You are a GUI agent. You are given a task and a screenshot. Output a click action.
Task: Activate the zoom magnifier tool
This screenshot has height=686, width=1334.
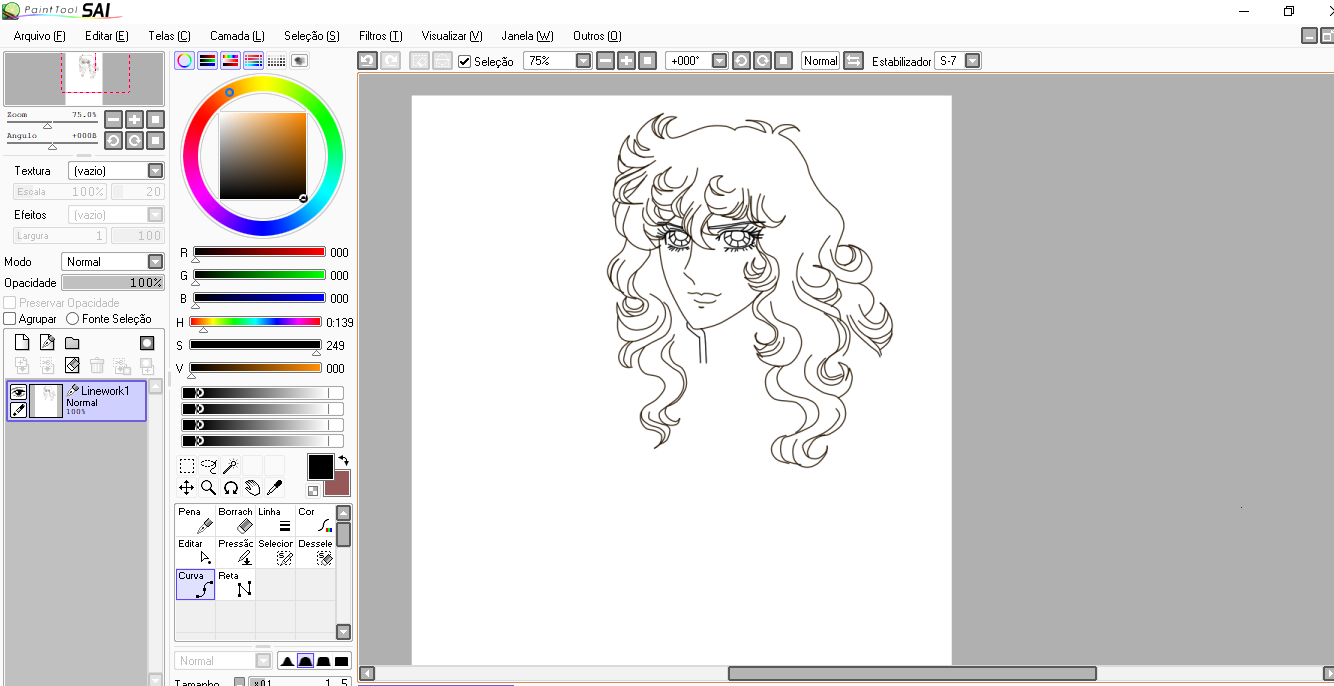point(209,488)
